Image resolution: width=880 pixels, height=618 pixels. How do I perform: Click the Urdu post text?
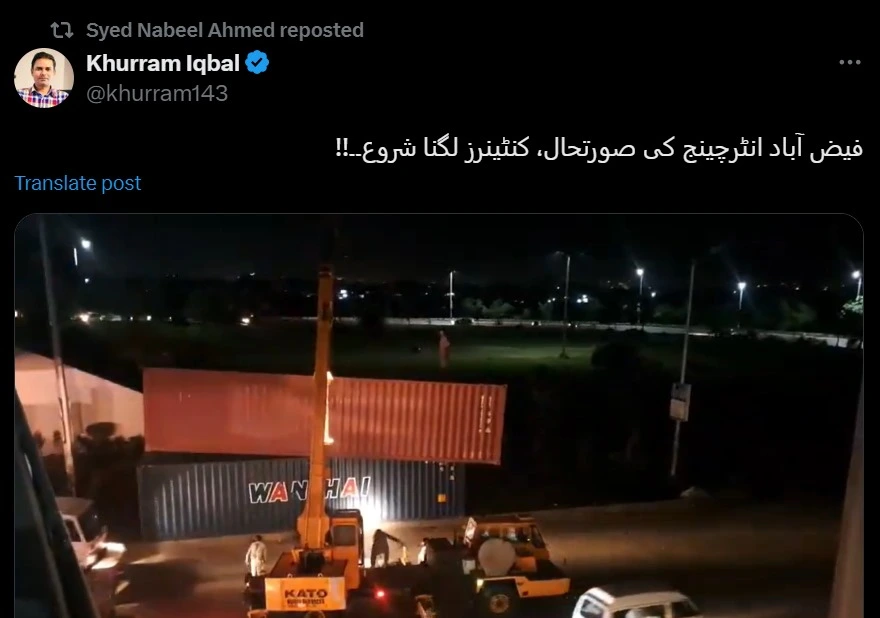click(x=599, y=149)
